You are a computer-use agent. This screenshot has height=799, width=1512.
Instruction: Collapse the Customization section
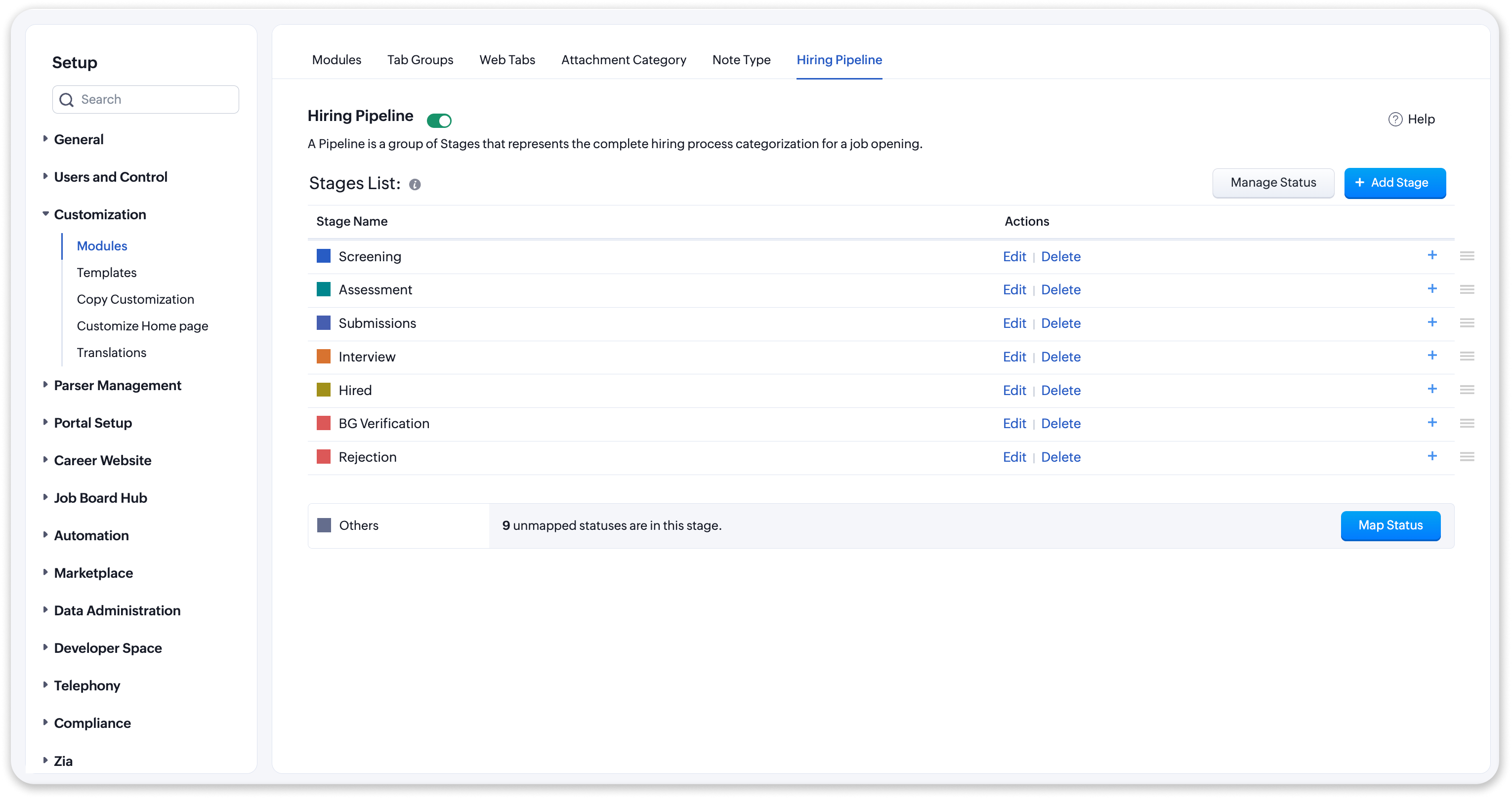[x=45, y=213]
